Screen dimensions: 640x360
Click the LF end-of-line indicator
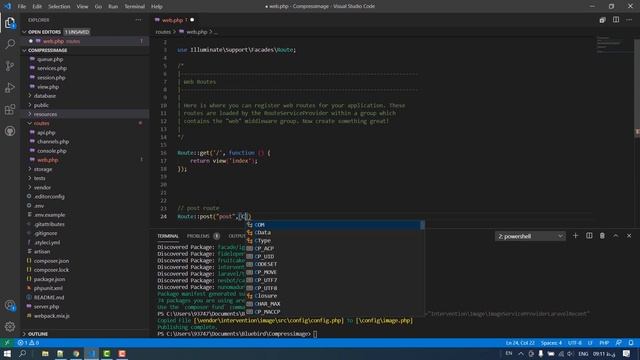[x=590, y=343]
